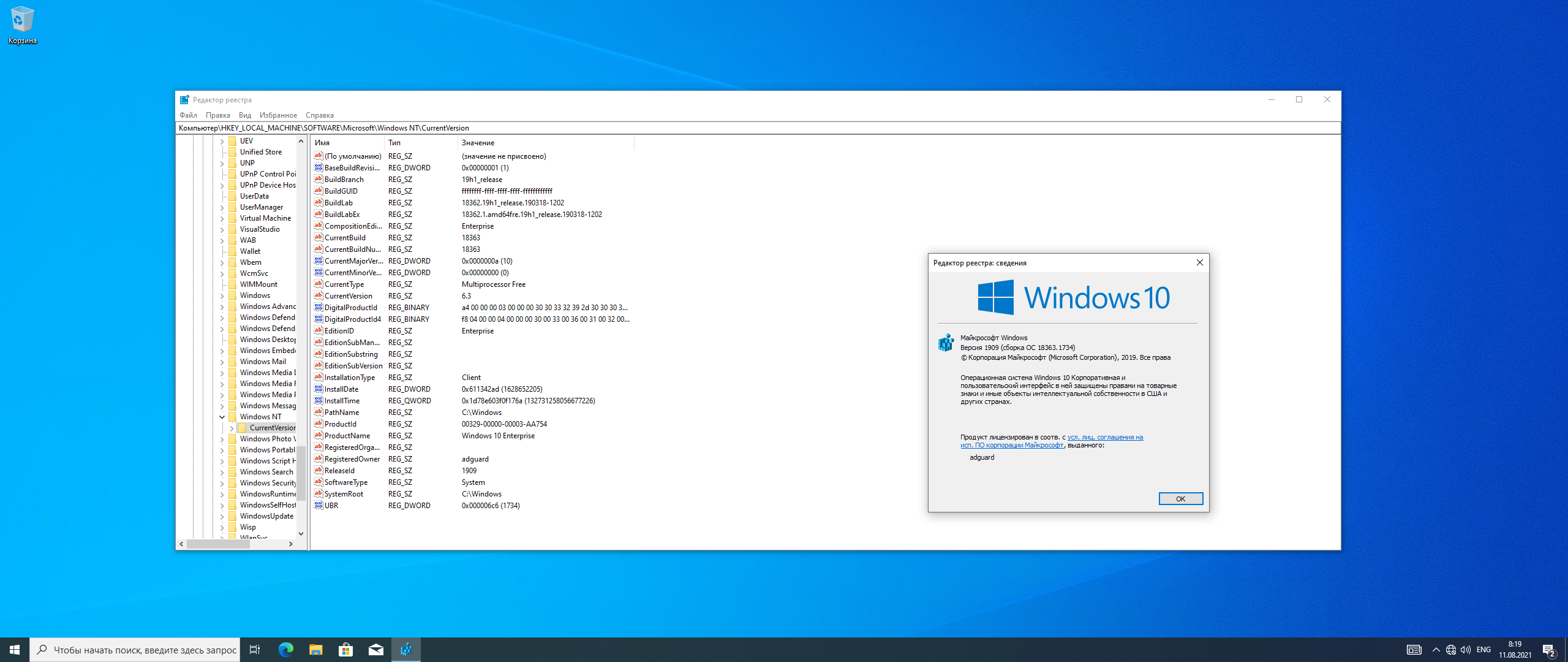This screenshot has width=1568, height=662.
Task: Show hidden tray icons chevron
Action: [1436, 650]
